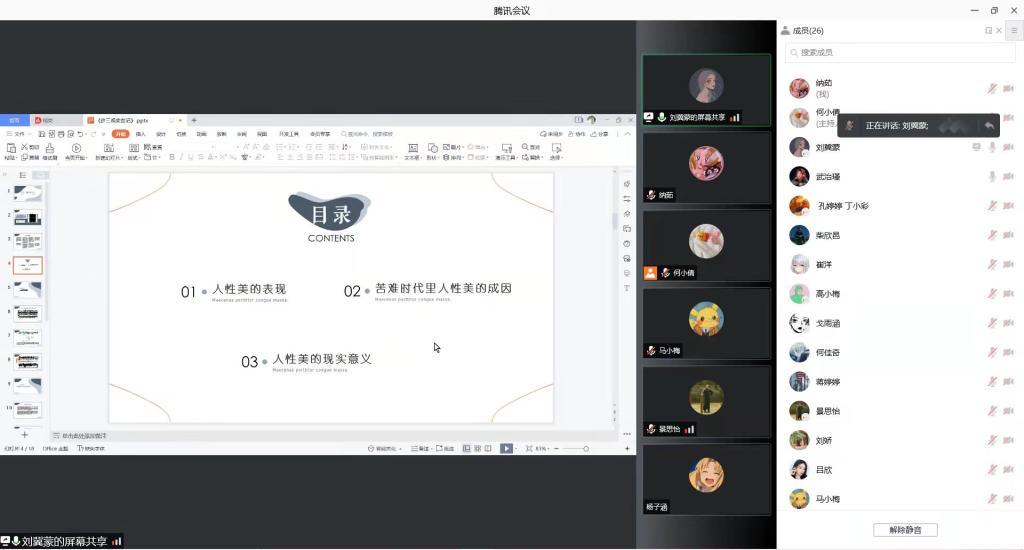Select slide 5 thumbnail in slide panel
This screenshot has height=550, width=1024.
[x=27, y=290]
